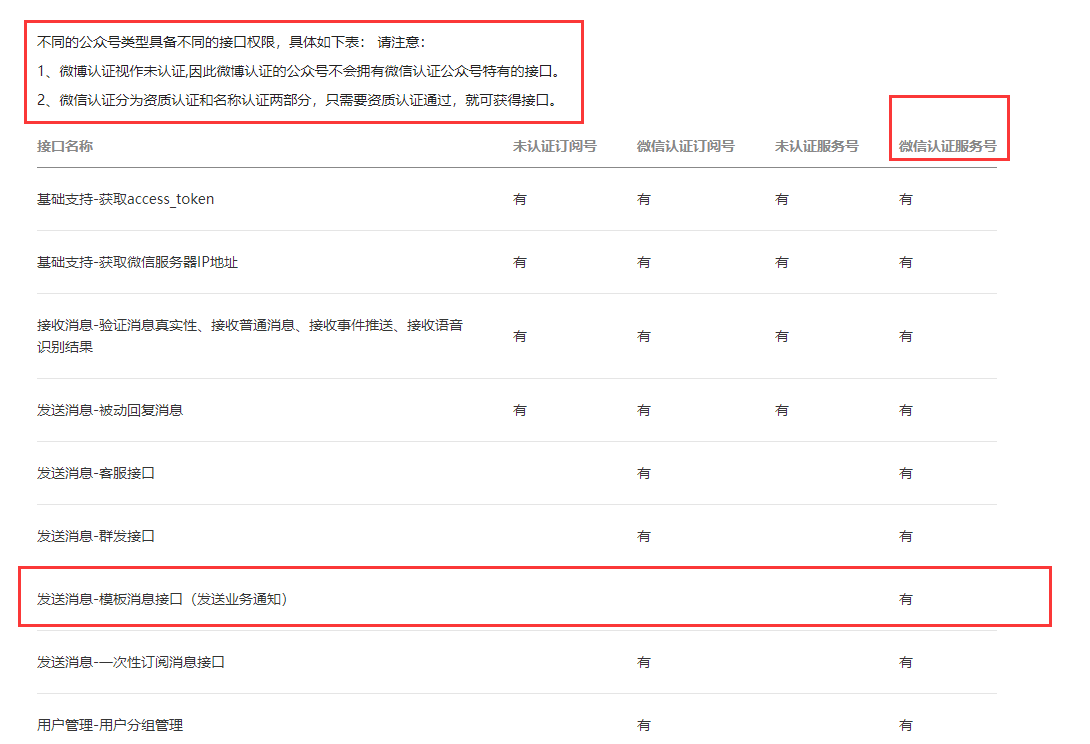The image size is (1090, 744).
Task: Click 有 for 被动回复消息 under 未认证服务号
Action: click(x=781, y=410)
